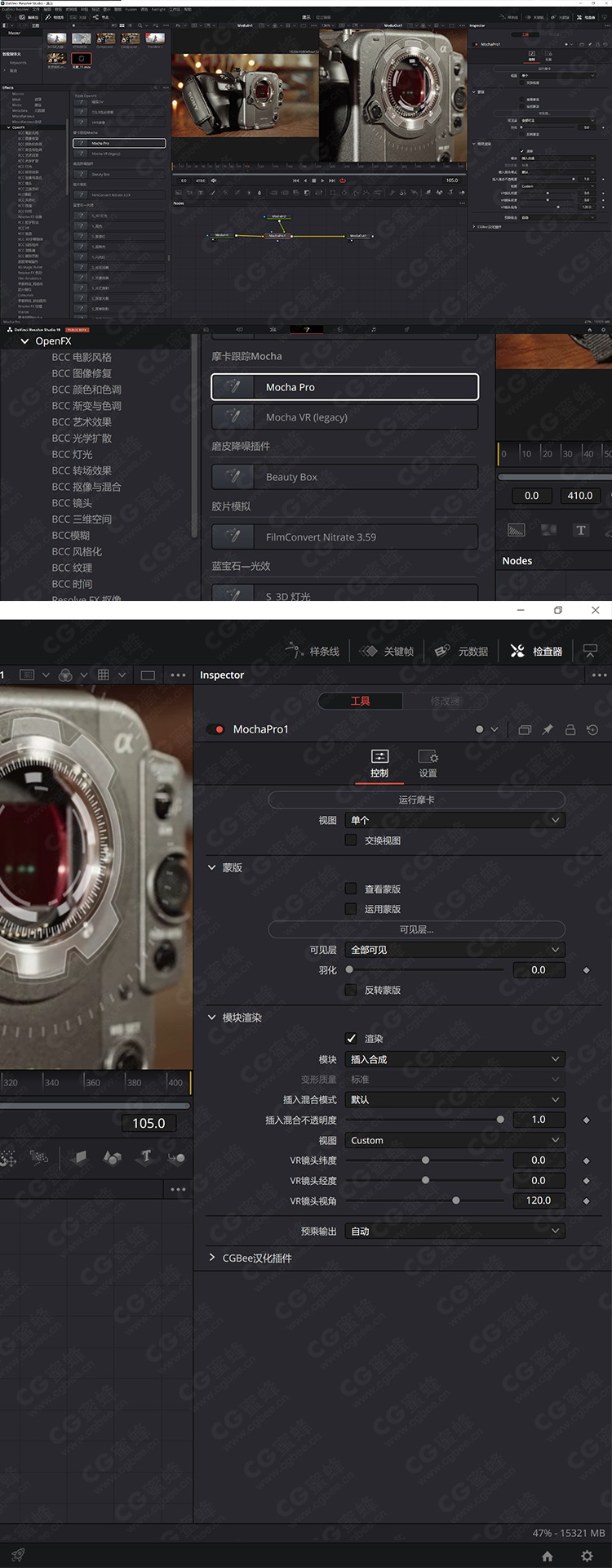Toggle the 检查器 inspector panel
Viewport: 612px width, 1568px height.
[x=537, y=651]
